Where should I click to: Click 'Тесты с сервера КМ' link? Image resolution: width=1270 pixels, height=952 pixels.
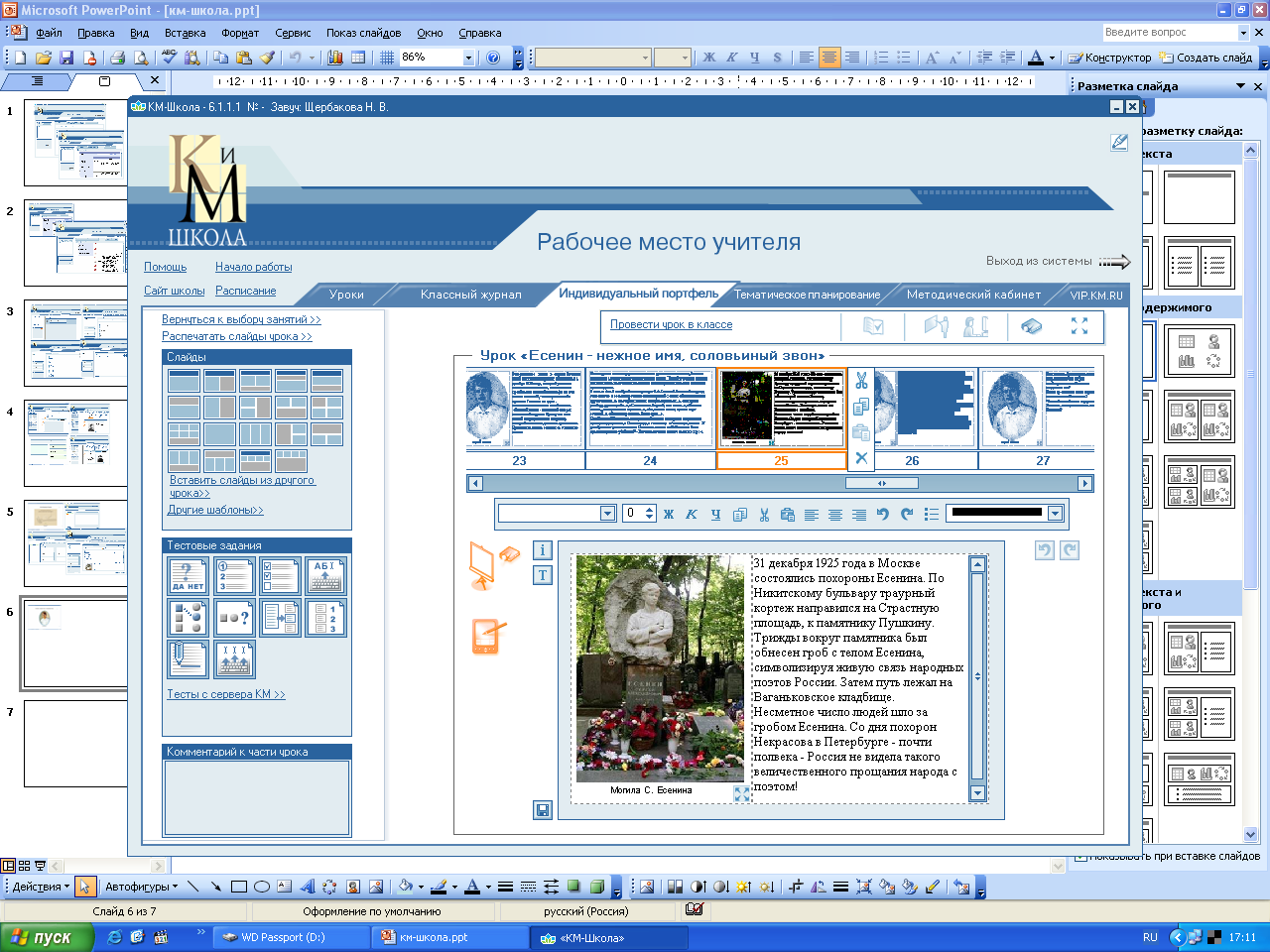226,694
